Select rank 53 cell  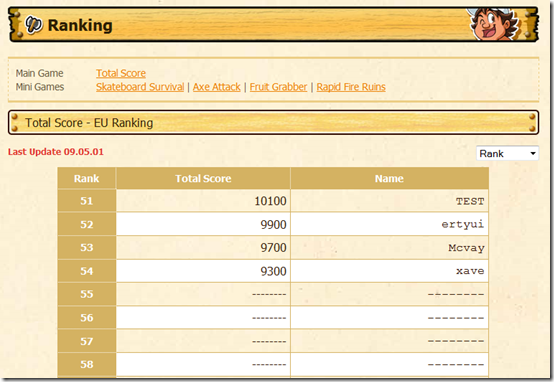[87, 248]
